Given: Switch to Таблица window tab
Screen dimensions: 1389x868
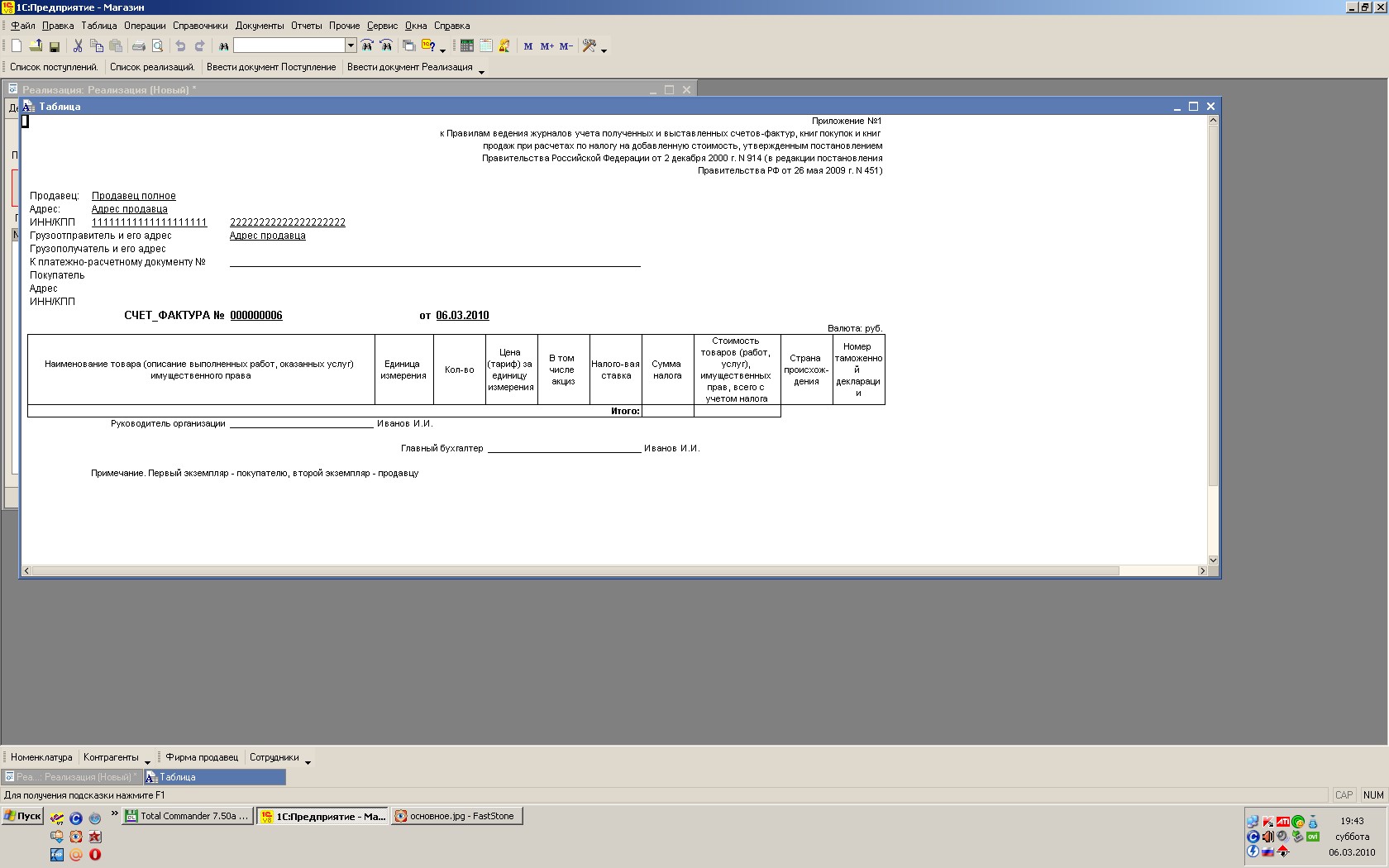Looking at the screenshot, I should pos(215,777).
